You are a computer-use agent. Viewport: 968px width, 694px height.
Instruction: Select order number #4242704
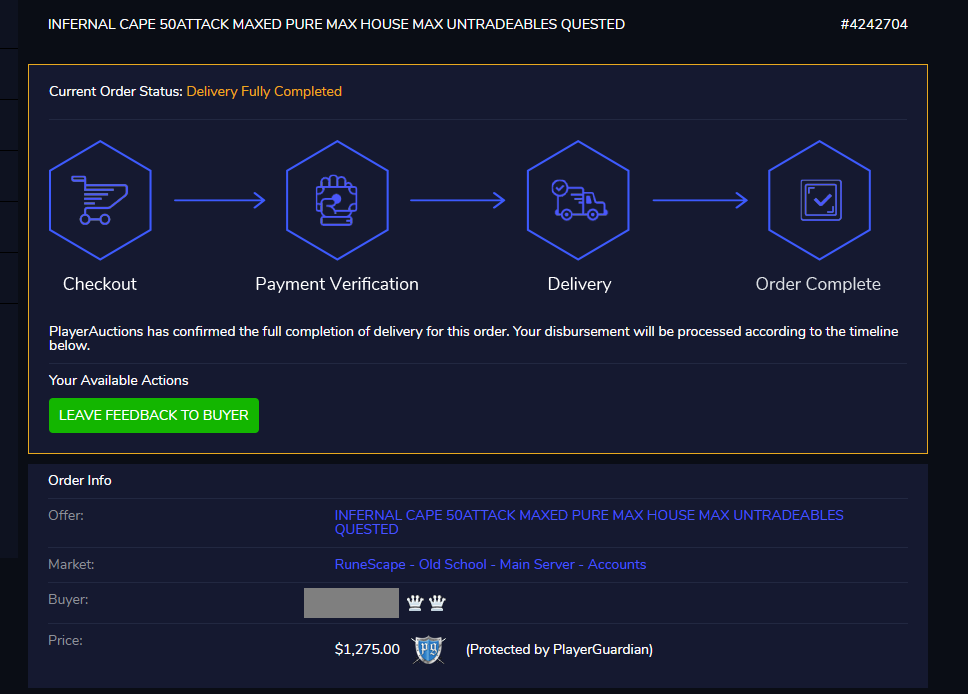874,25
